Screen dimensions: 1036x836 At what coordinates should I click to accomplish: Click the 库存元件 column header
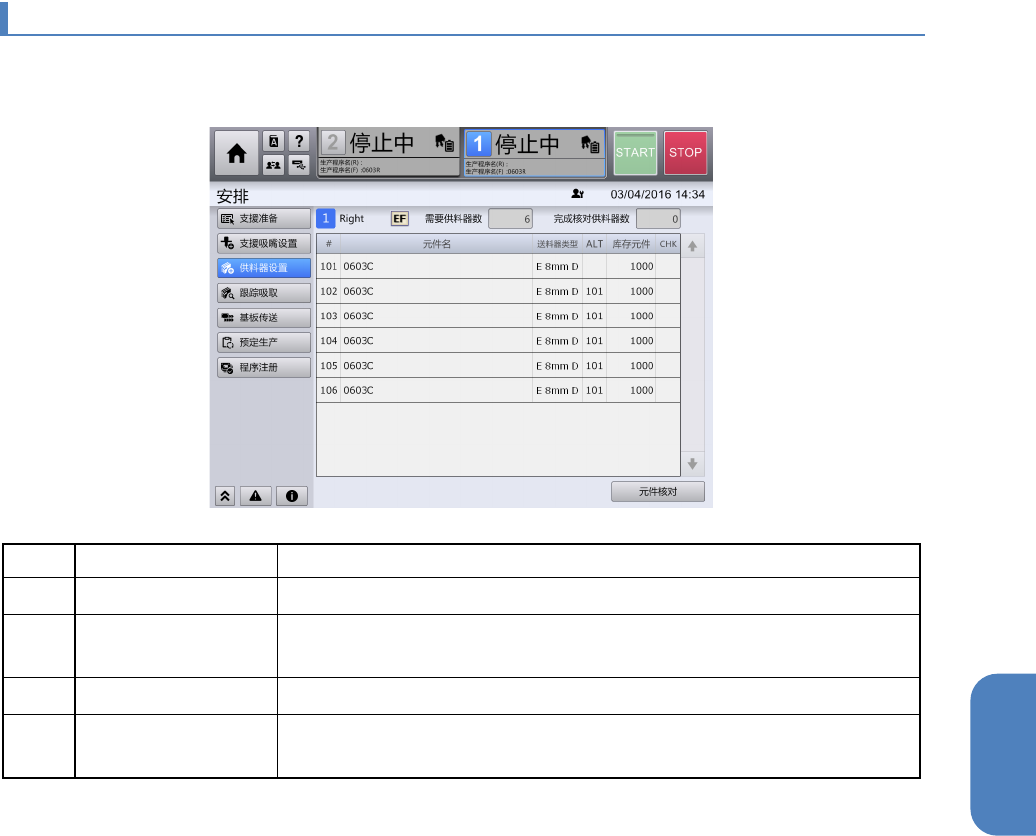[x=631, y=244]
